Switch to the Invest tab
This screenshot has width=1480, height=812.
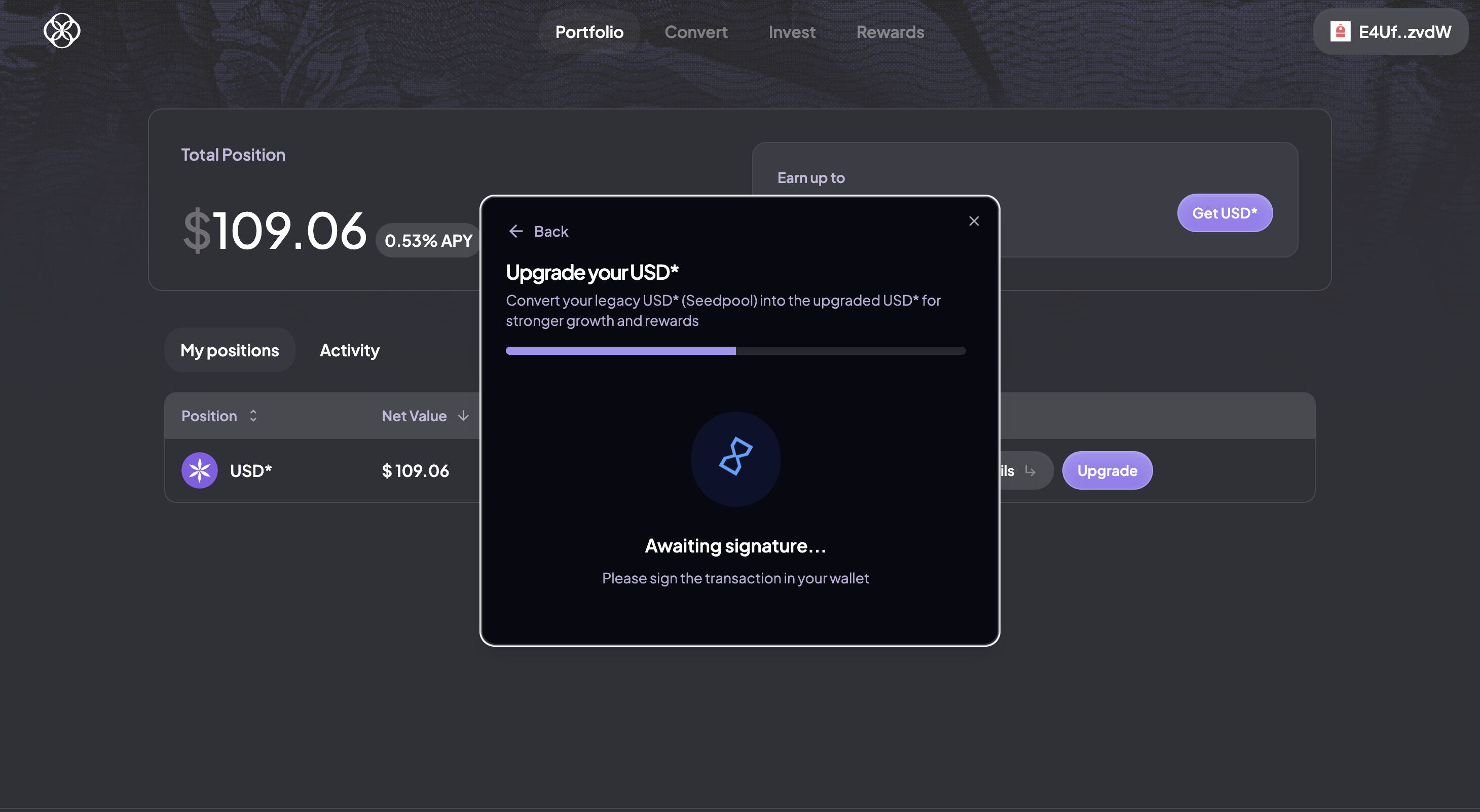[x=792, y=31]
